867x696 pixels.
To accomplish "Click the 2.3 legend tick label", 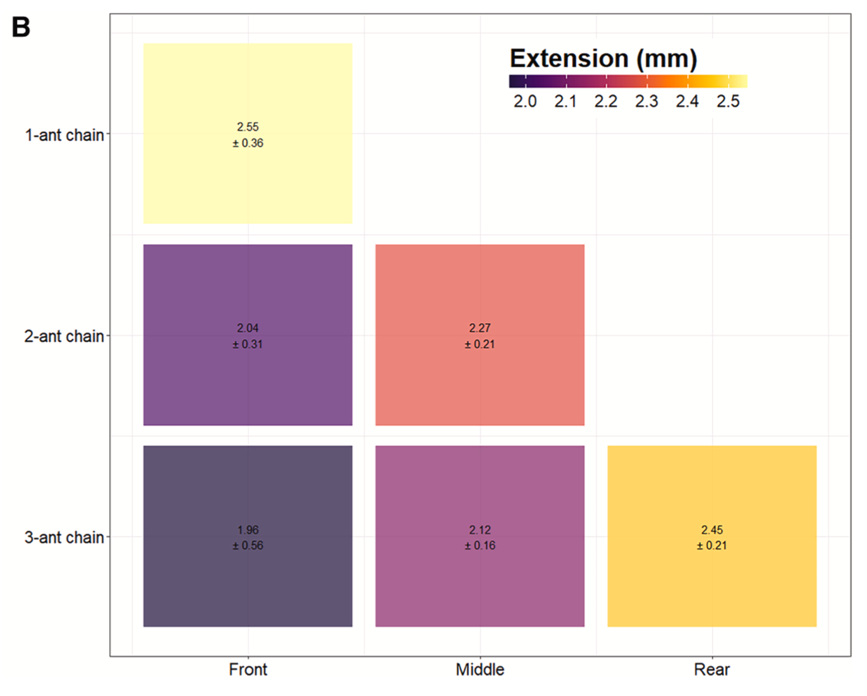I will click(x=646, y=102).
